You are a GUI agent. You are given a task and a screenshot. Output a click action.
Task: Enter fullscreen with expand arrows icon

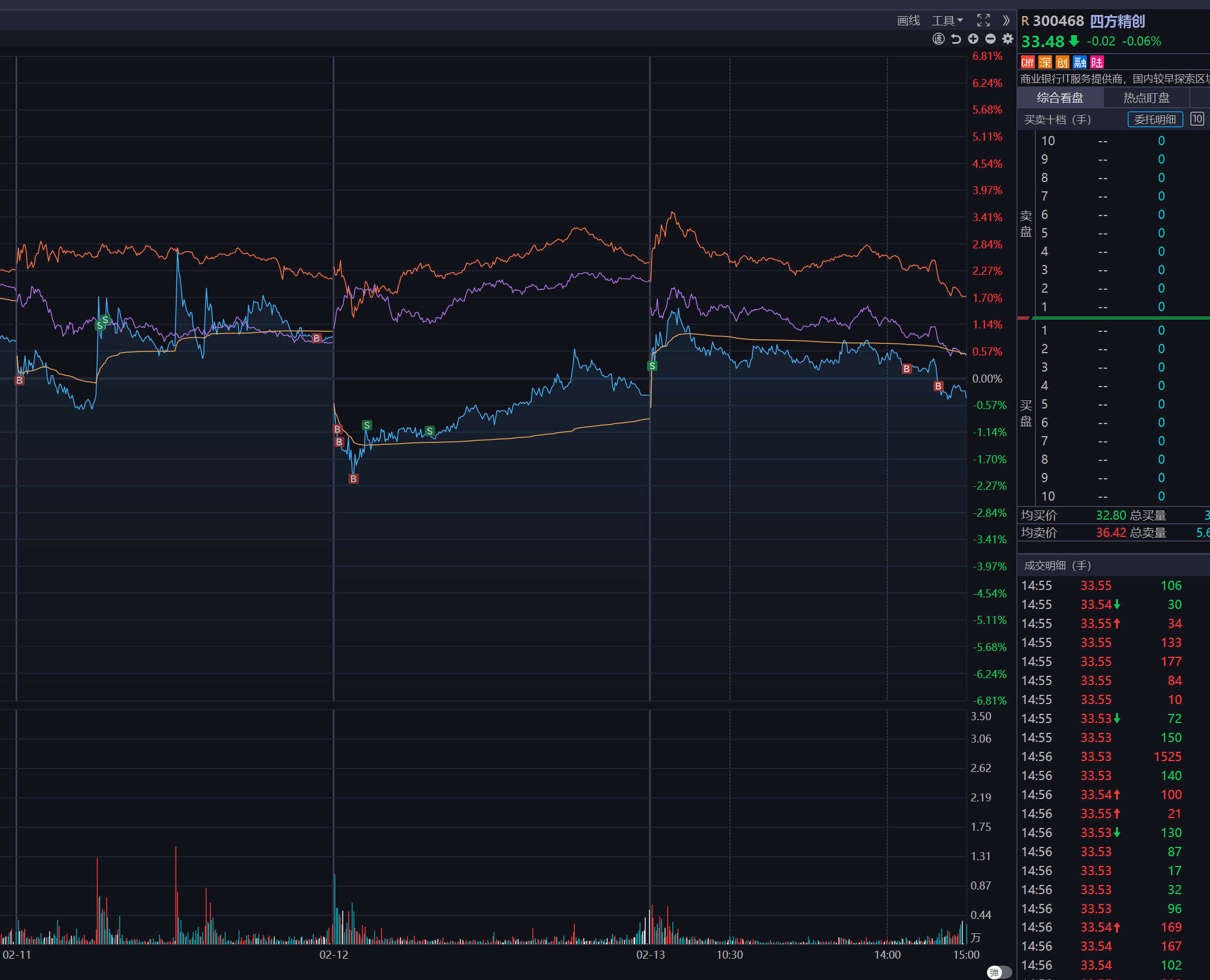coord(984,21)
